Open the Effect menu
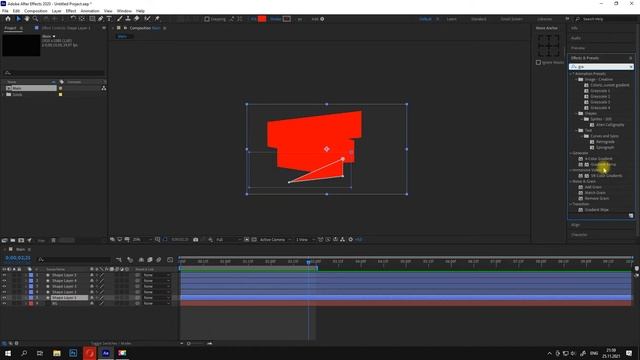 [x=71, y=11]
